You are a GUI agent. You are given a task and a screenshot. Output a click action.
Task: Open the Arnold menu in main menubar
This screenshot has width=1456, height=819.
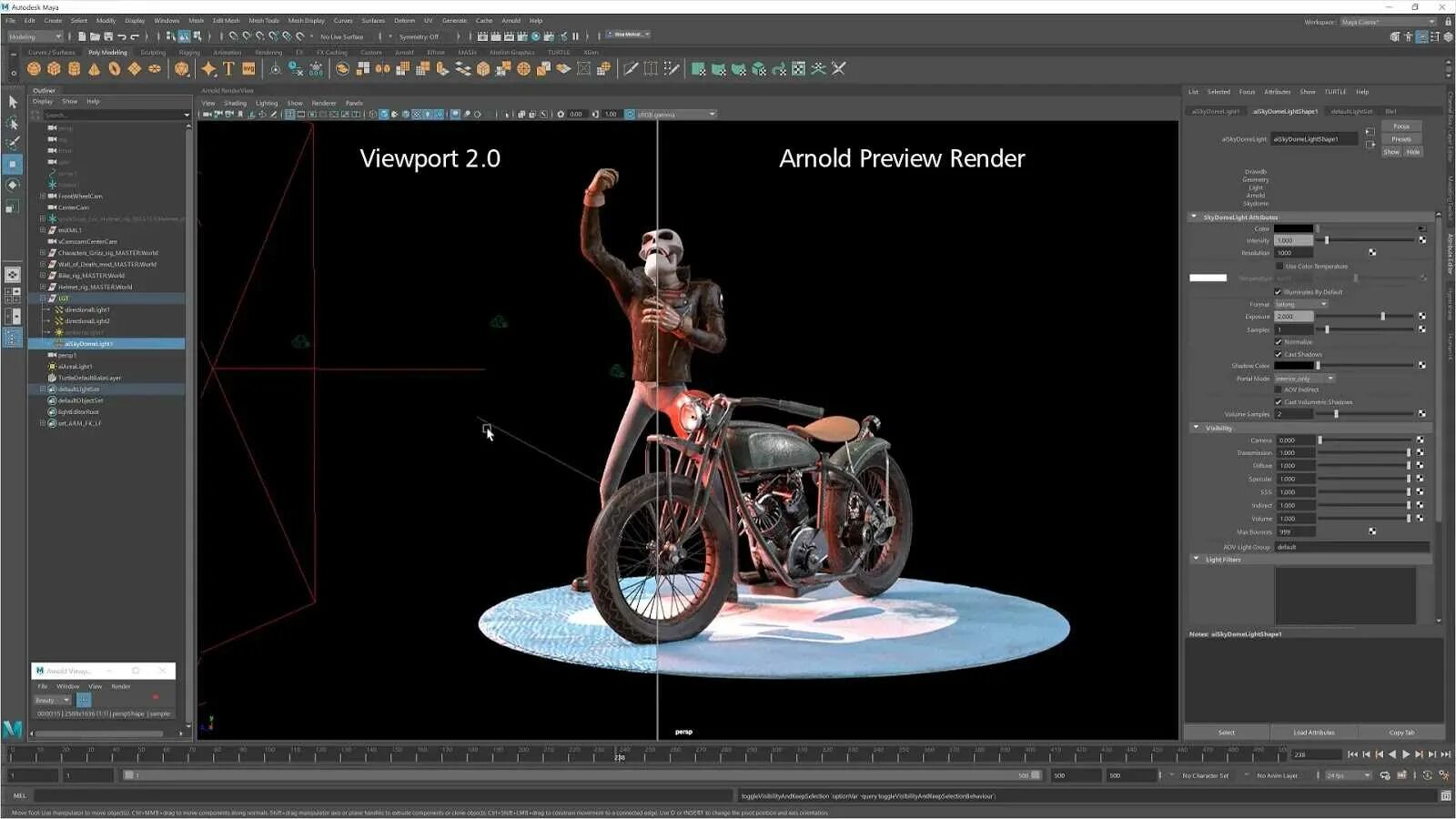pos(511,21)
